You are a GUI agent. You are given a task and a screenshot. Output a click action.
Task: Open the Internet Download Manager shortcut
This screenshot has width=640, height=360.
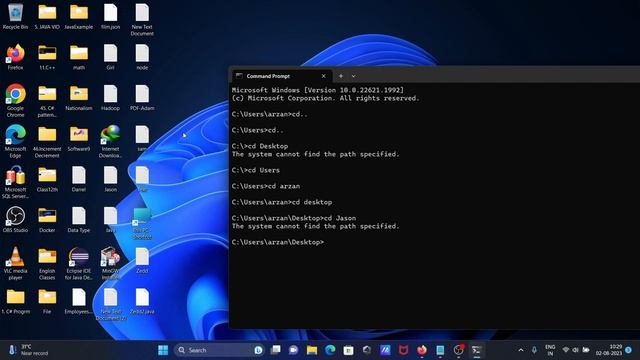(x=110, y=141)
